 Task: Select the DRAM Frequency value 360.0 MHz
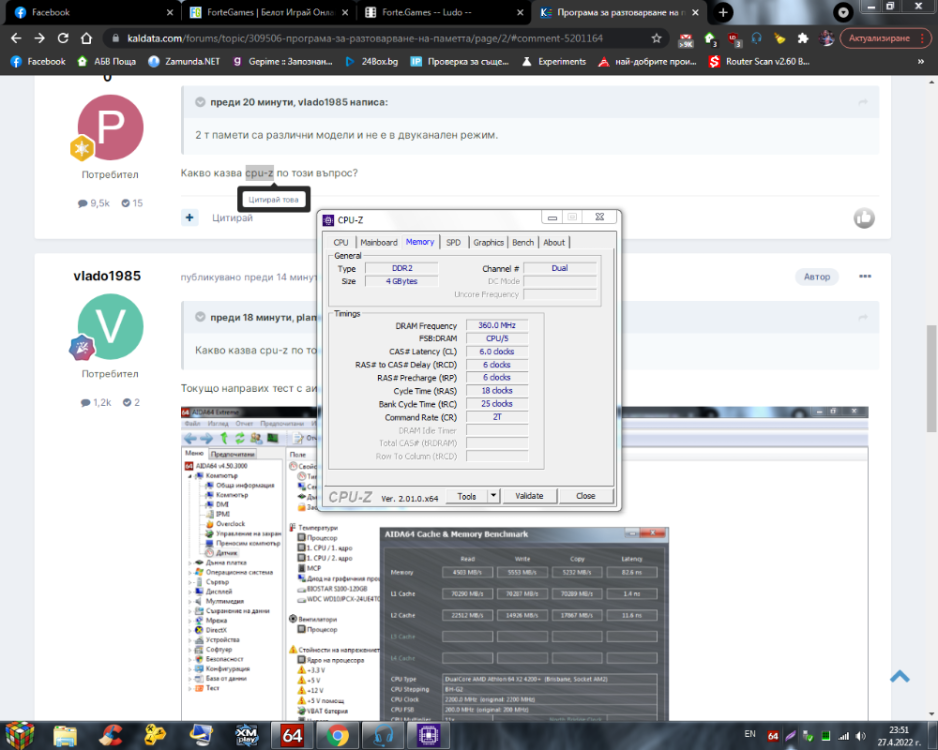click(497, 325)
